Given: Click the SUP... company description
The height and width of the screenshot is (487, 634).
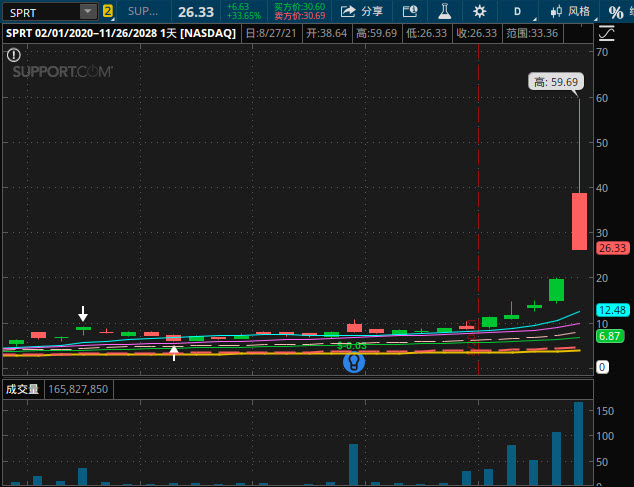Looking at the screenshot, I should [x=143, y=11].
